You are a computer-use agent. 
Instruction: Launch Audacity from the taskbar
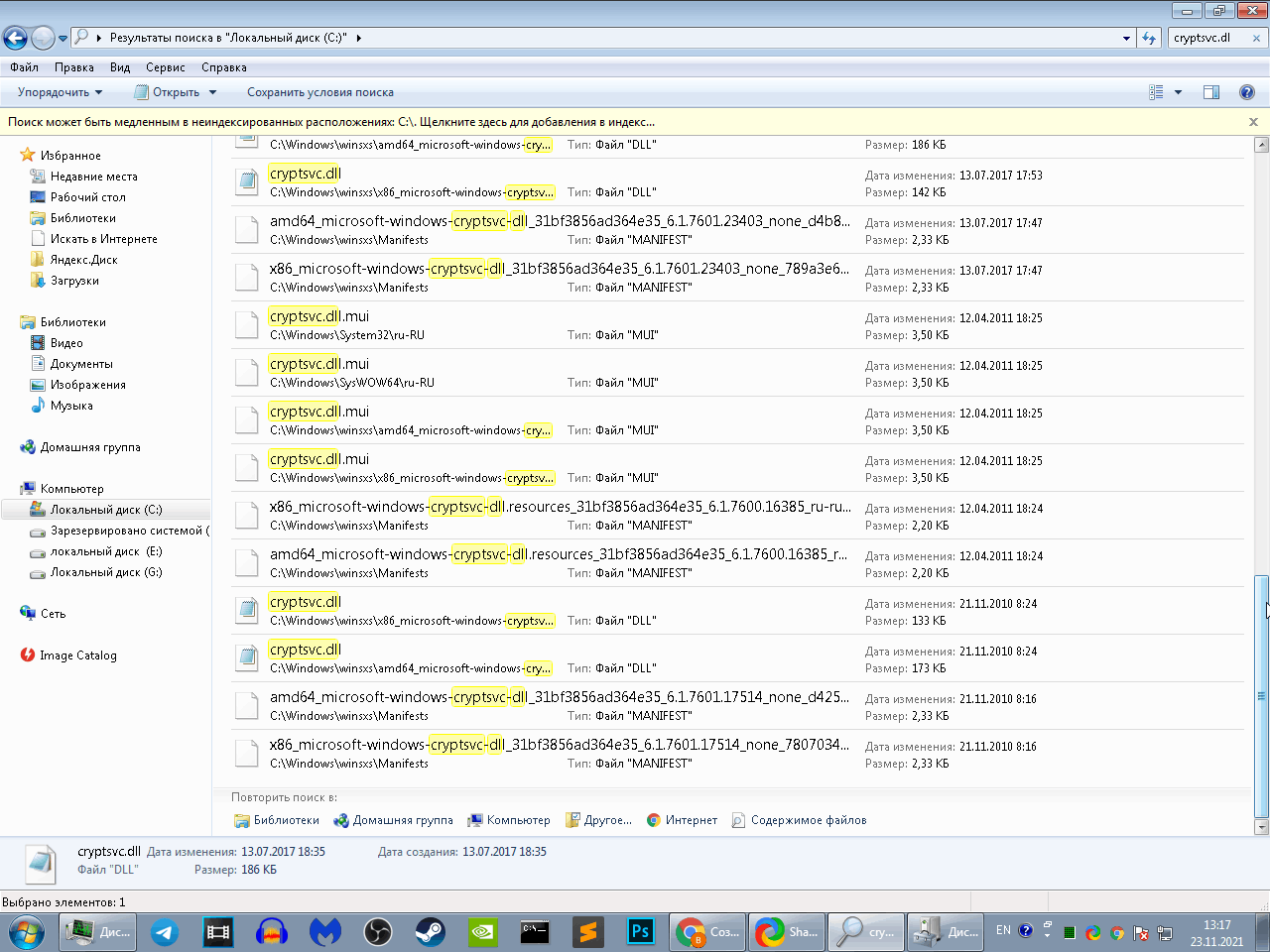(x=271, y=932)
